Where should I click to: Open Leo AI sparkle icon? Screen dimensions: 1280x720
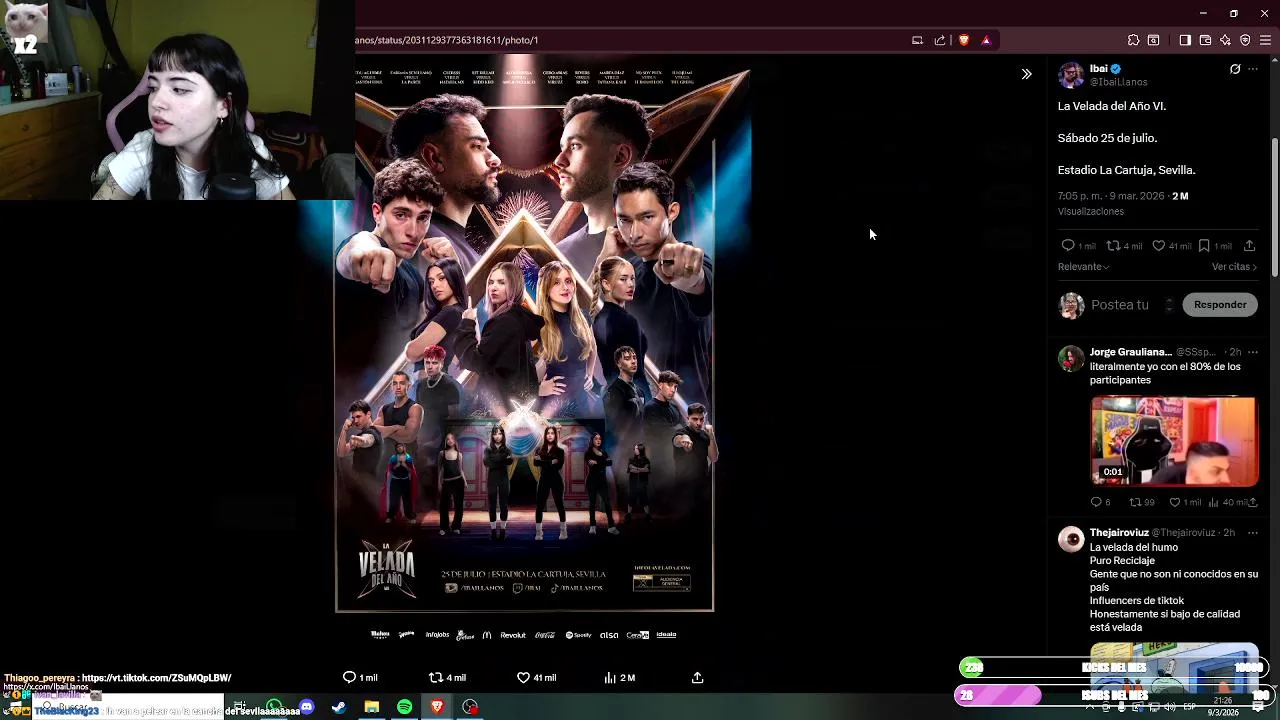pyautogui.click(x=1225, y=40)
